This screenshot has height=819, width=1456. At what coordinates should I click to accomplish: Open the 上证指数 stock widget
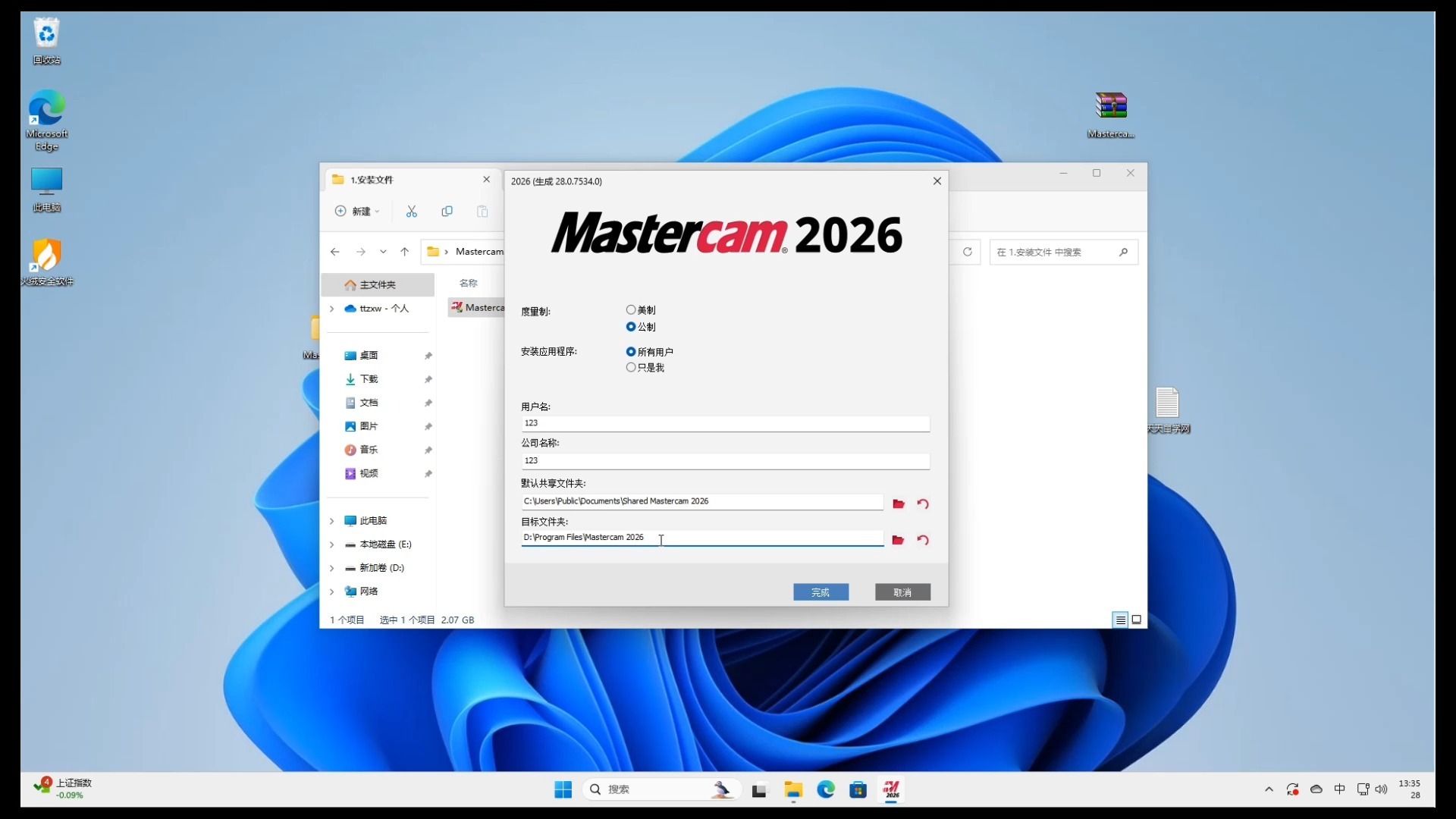pos(63,789)
